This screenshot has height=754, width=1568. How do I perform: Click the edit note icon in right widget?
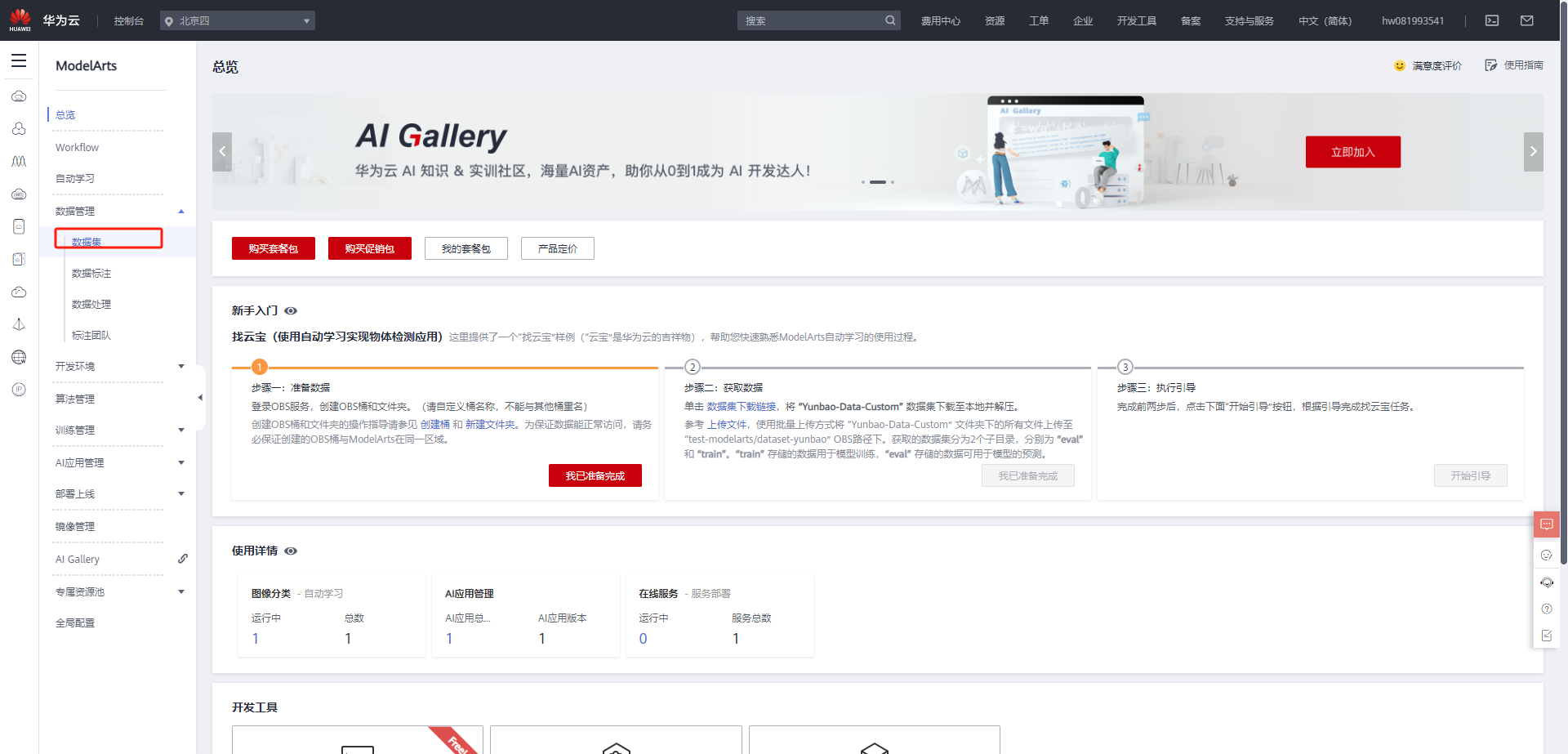[x=1547, y=636]
